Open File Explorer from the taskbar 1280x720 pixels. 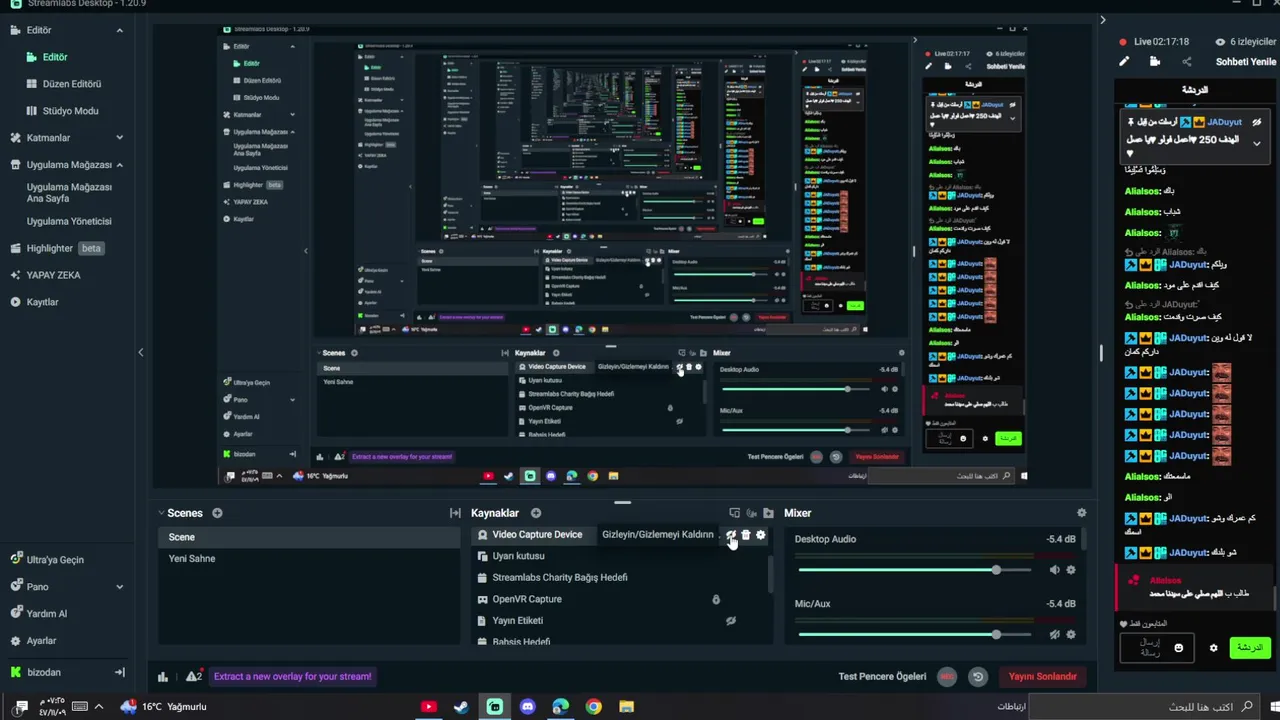627,707
